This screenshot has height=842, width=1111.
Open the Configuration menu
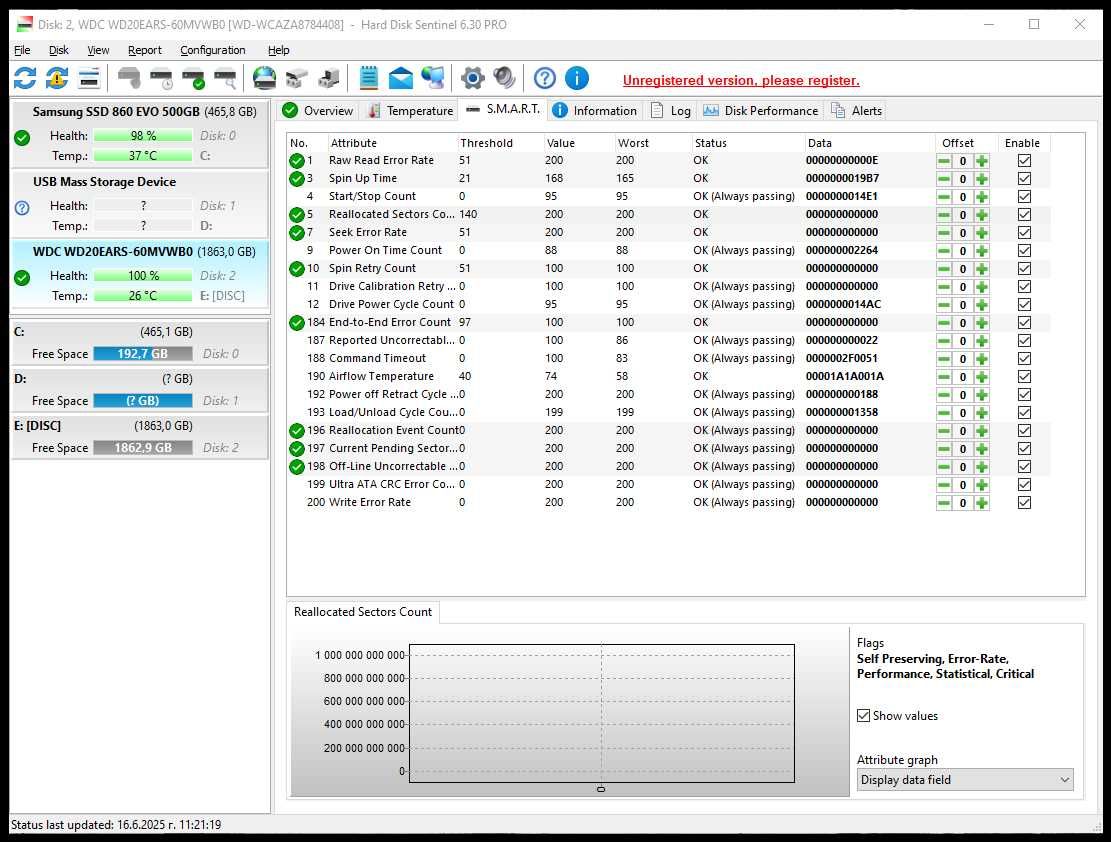(213, 50)
